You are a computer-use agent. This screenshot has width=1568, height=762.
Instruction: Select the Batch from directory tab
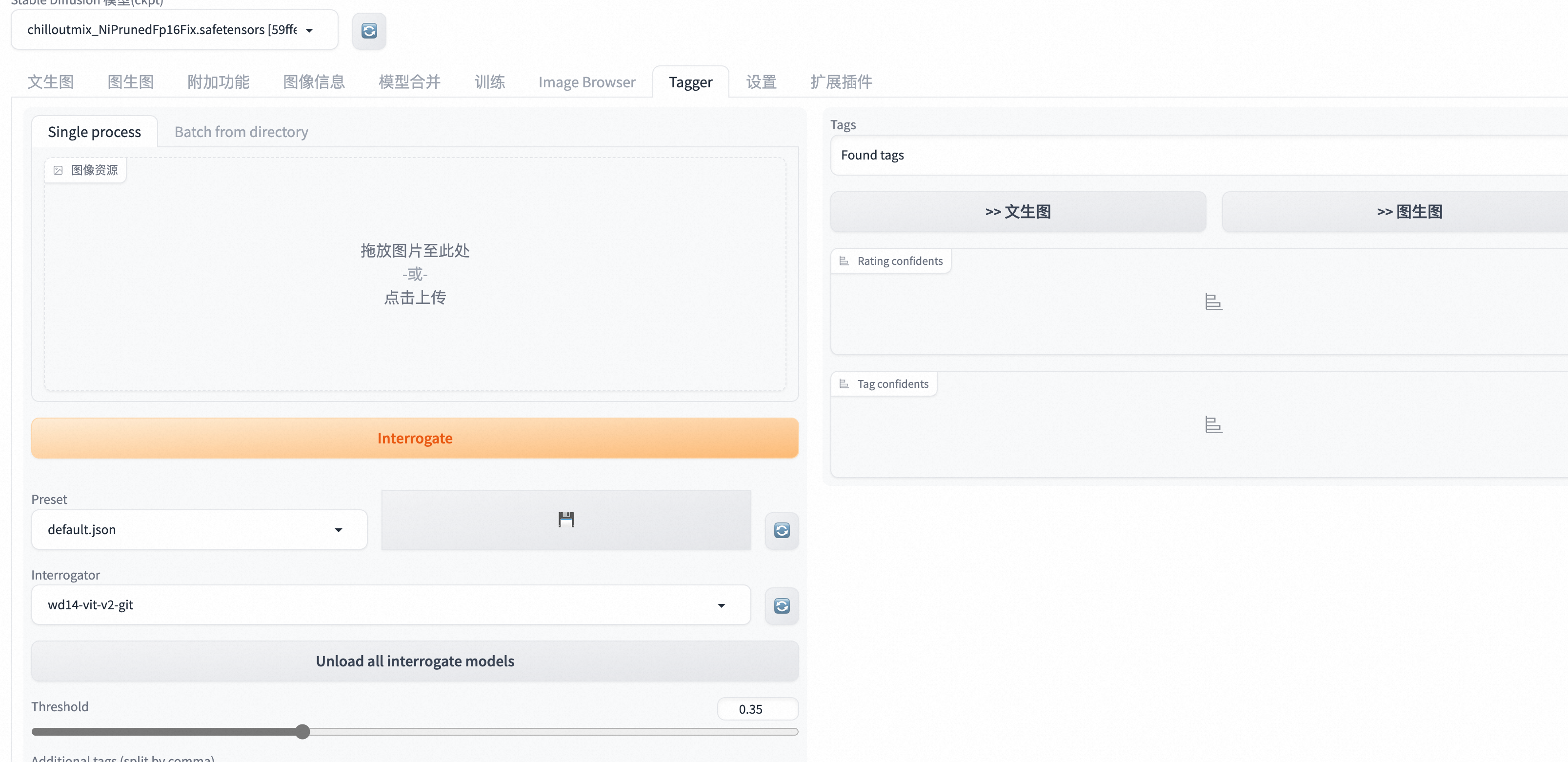click(241, 132)
